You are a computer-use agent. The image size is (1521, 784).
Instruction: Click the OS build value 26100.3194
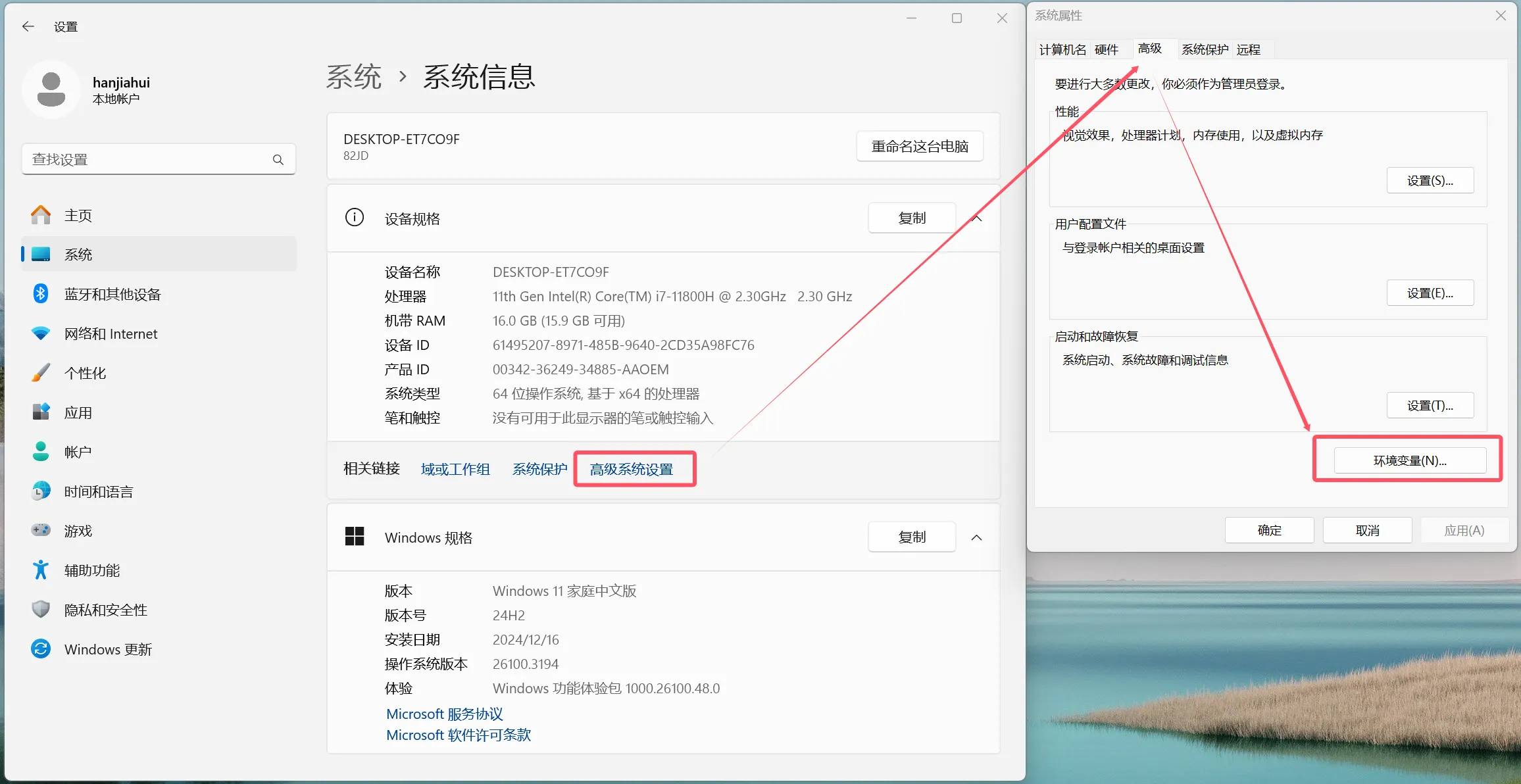[526, 664]
